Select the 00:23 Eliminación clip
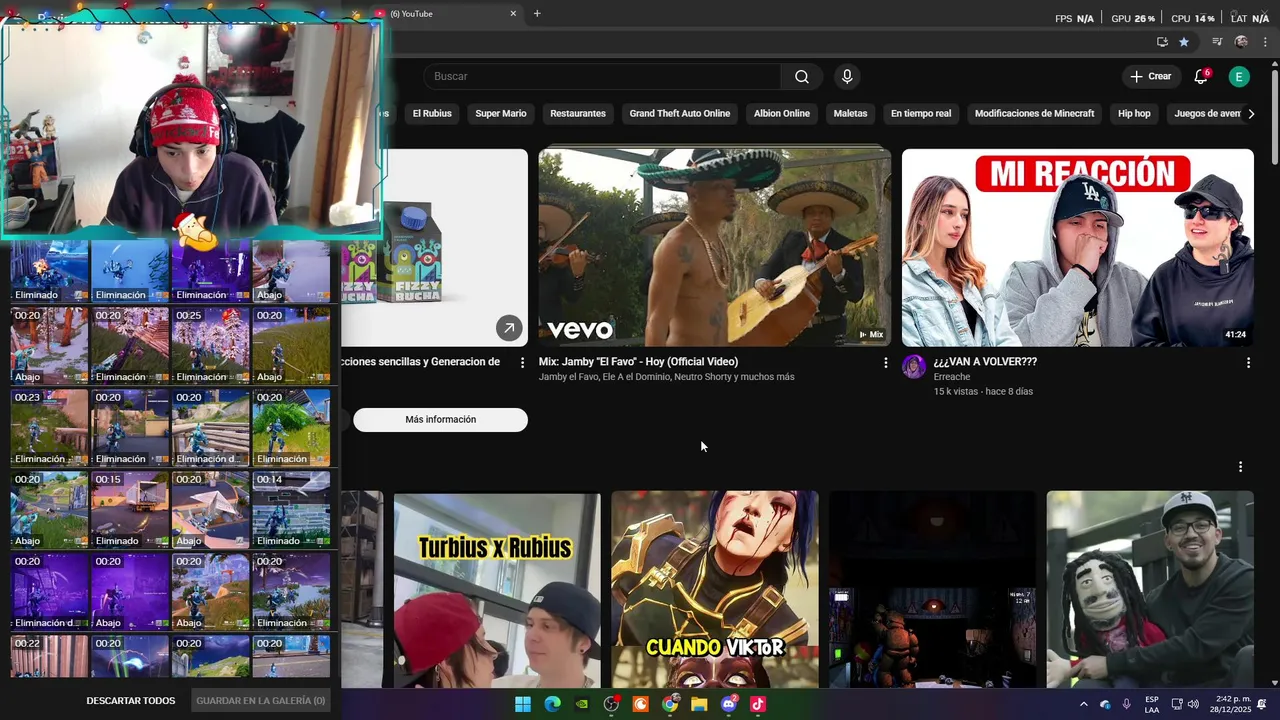Image resolution: width=1280 pixels, height=720 pixels. click(49, 427)
